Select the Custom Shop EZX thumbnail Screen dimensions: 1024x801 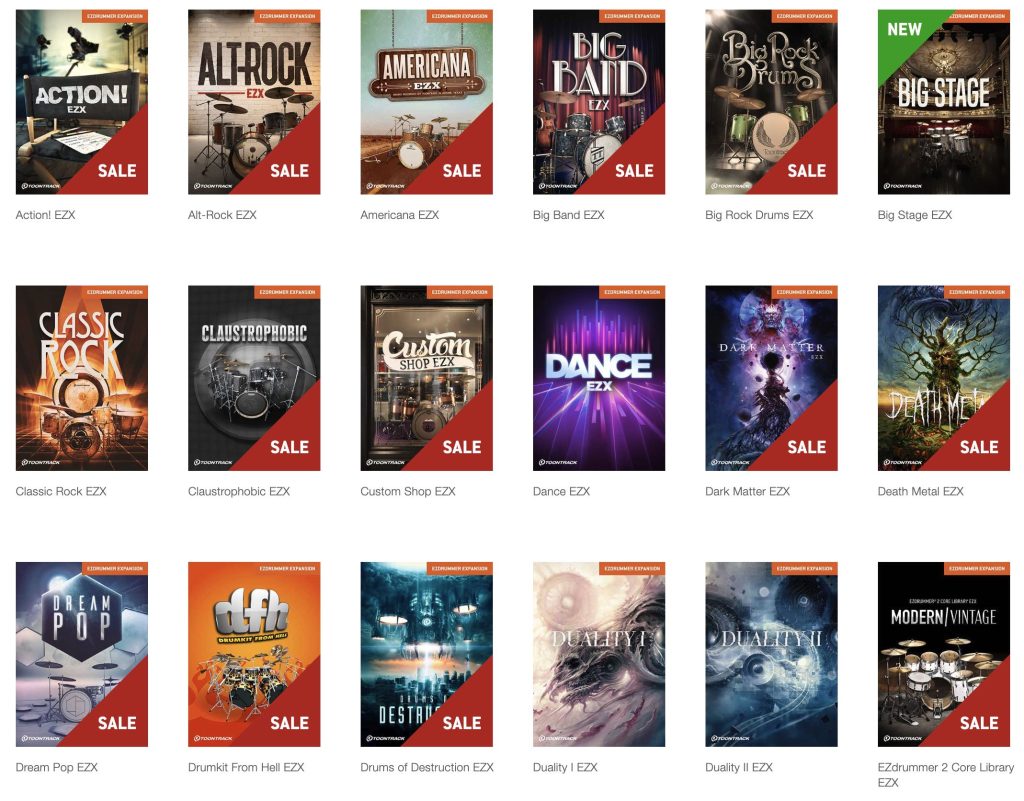426,378
